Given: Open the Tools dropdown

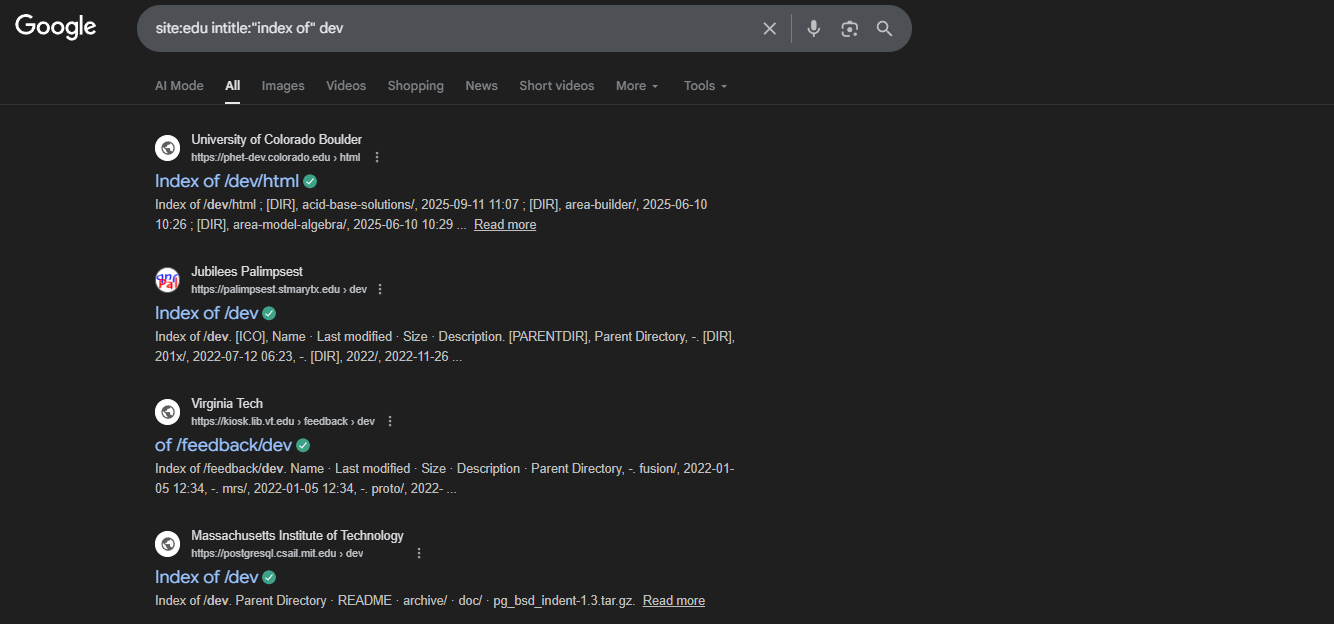Looking at the screenshot, I should coord(705,86).
